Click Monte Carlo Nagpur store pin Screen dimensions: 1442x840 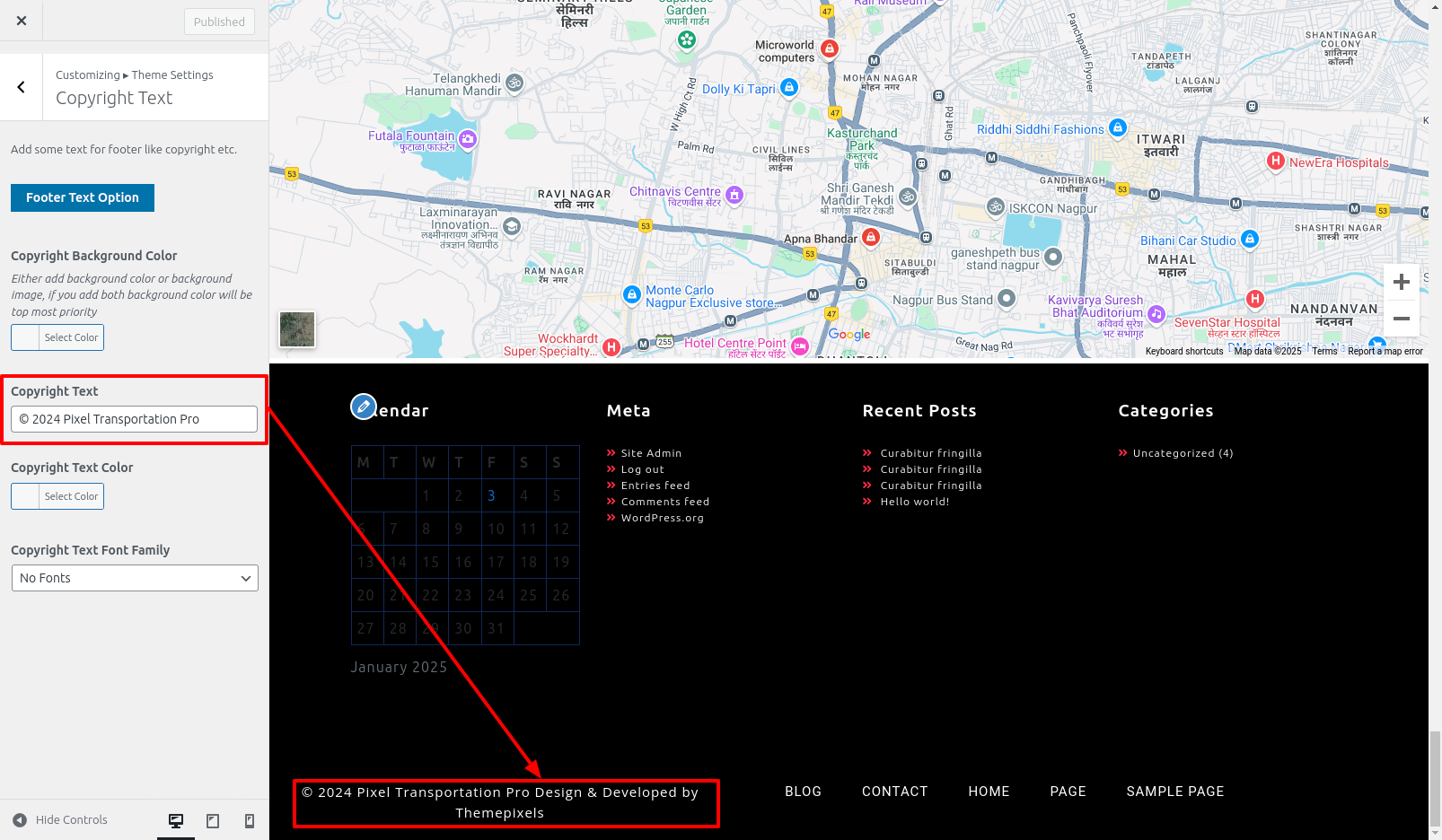click(632, 294)
